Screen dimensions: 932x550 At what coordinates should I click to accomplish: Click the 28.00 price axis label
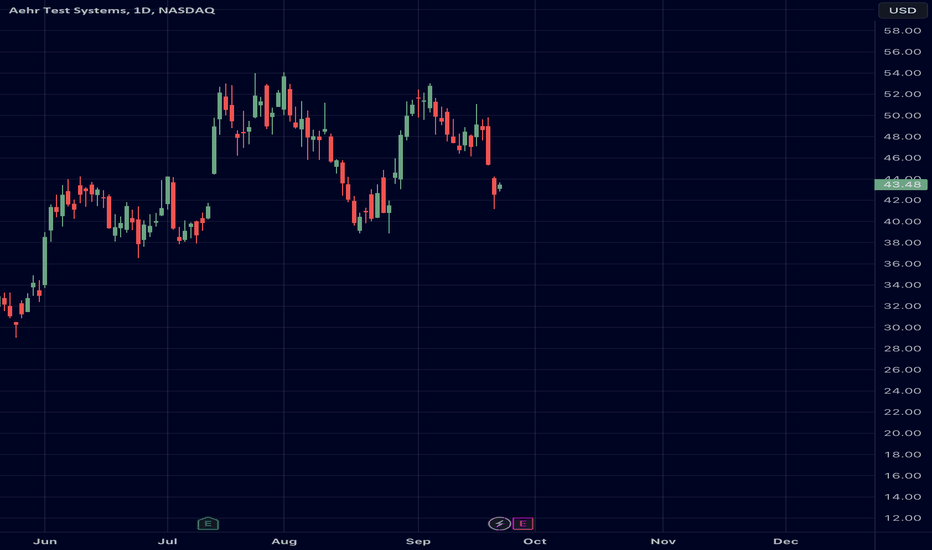click(902, 348)
